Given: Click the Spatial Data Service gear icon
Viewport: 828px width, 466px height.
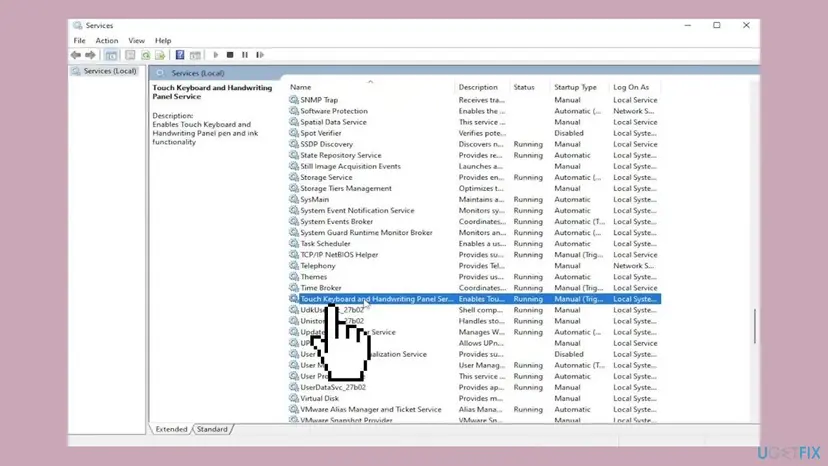Looking at the screenshot, I should pos(294,122).
